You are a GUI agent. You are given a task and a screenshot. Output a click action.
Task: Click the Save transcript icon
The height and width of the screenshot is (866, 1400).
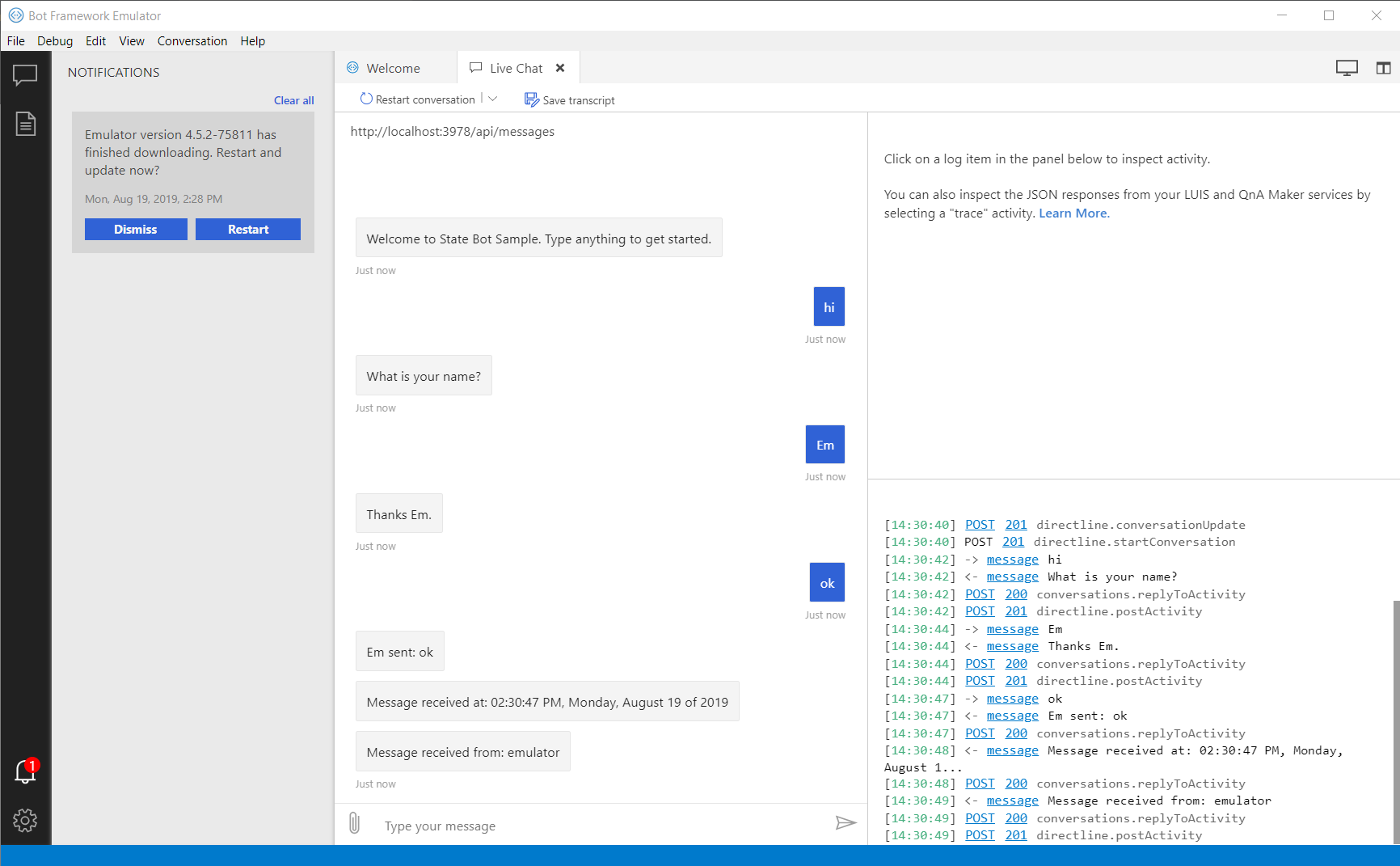(x=532, y=99)
